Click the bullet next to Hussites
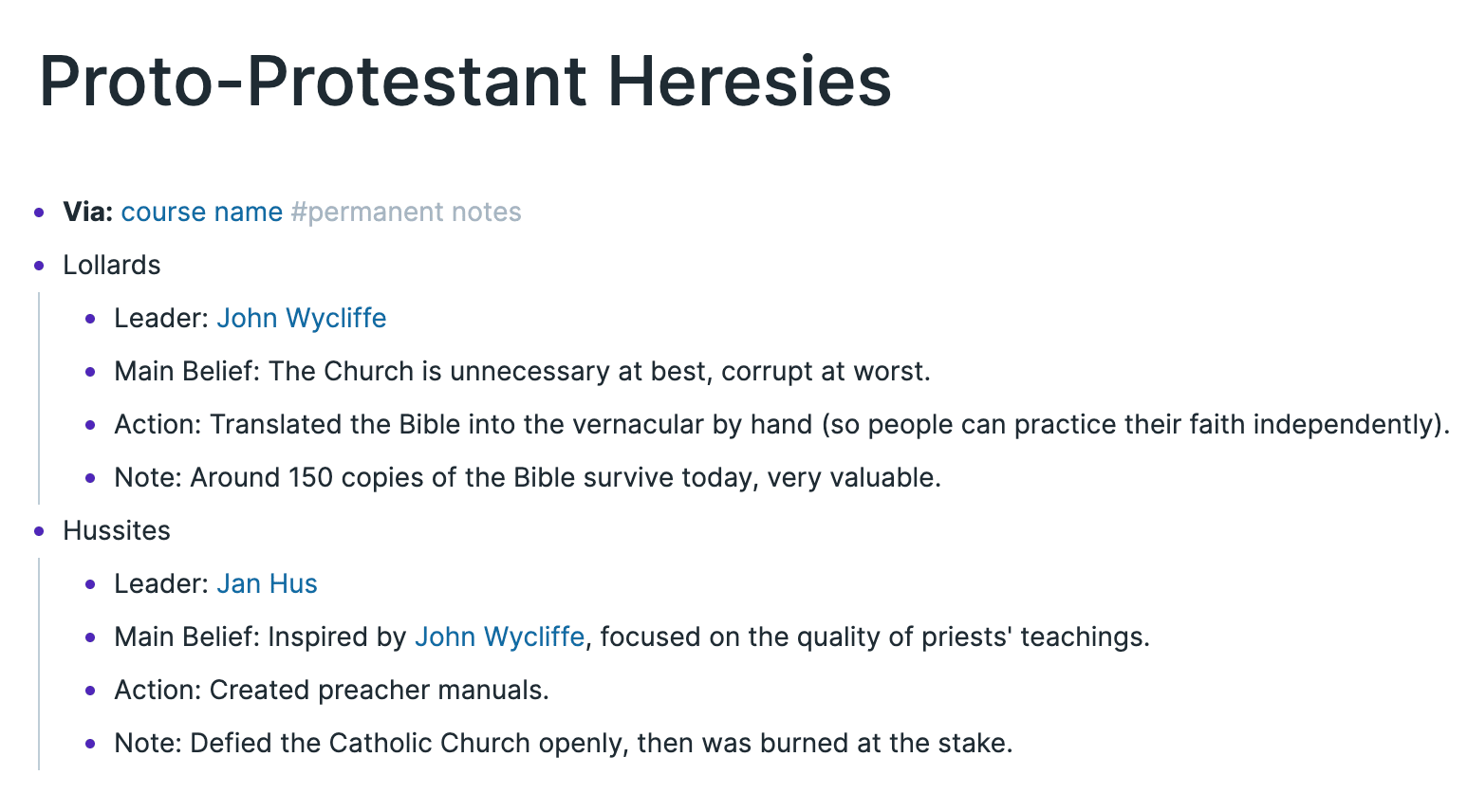This screenshot has width=1467, height=812. (39, 531)
